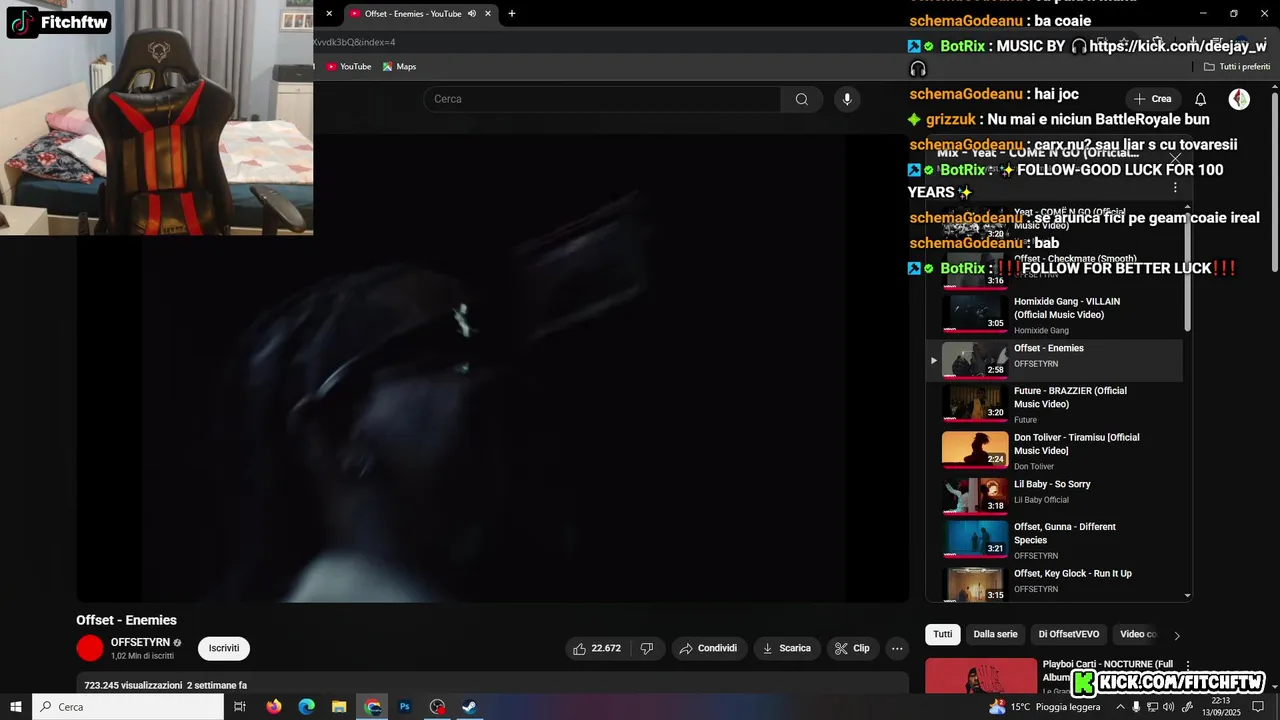The height and width of the screenshot is (720, 1280).
Task: Open playlist options three-dot menu
Action: pos(1175,188)
